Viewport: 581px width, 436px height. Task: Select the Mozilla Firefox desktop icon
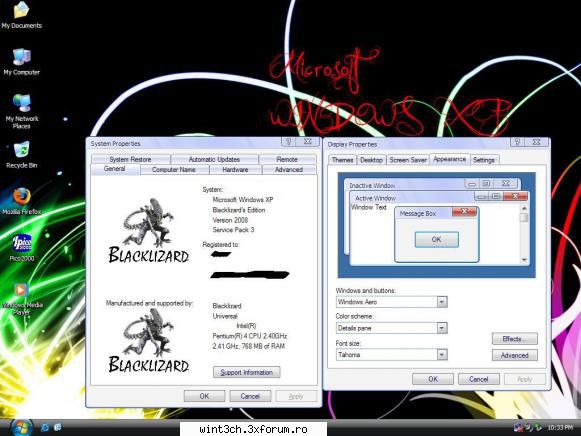tap(21, 202)
